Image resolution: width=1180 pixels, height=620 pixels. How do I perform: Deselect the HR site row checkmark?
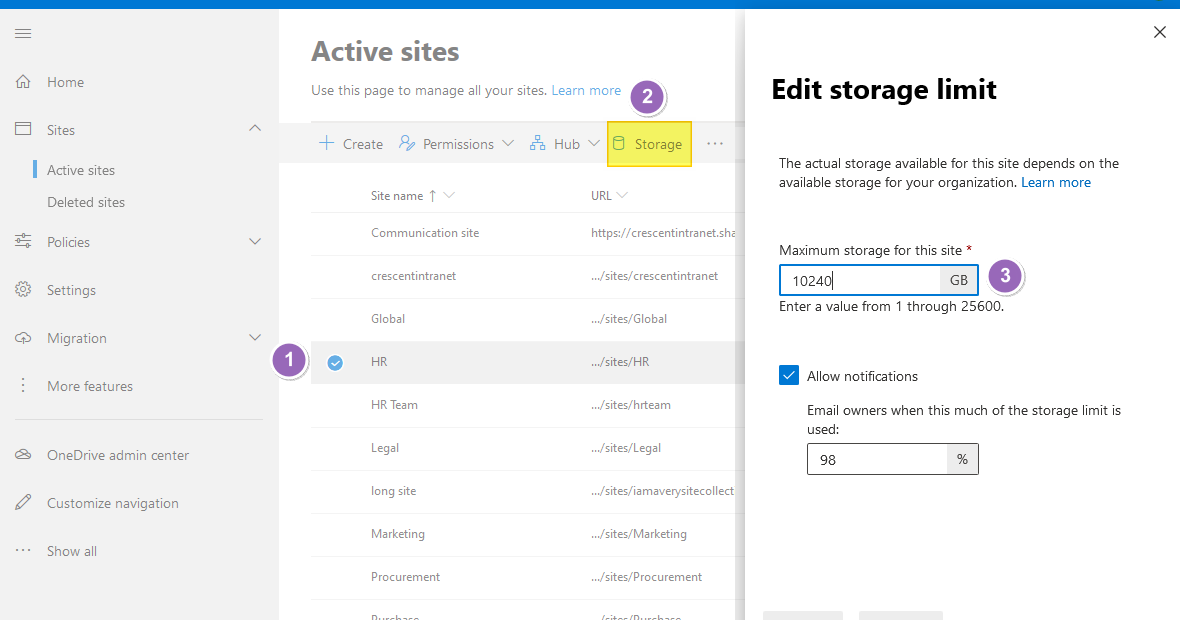pyautogui.click(x=336, y=362)
